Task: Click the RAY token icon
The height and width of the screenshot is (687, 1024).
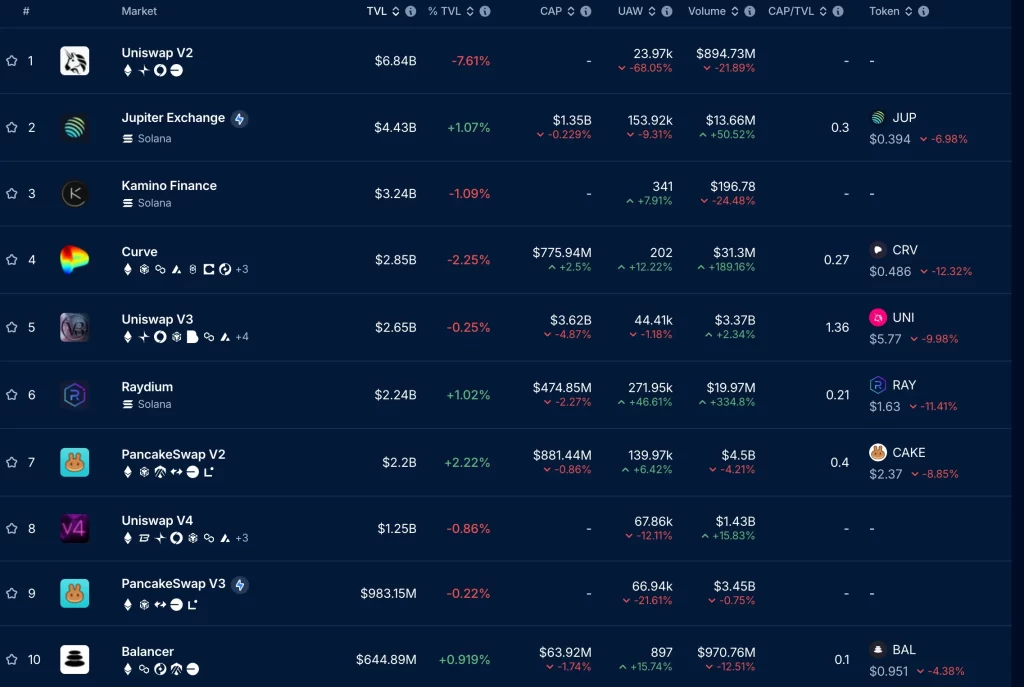Action: [x=878, y=385]
